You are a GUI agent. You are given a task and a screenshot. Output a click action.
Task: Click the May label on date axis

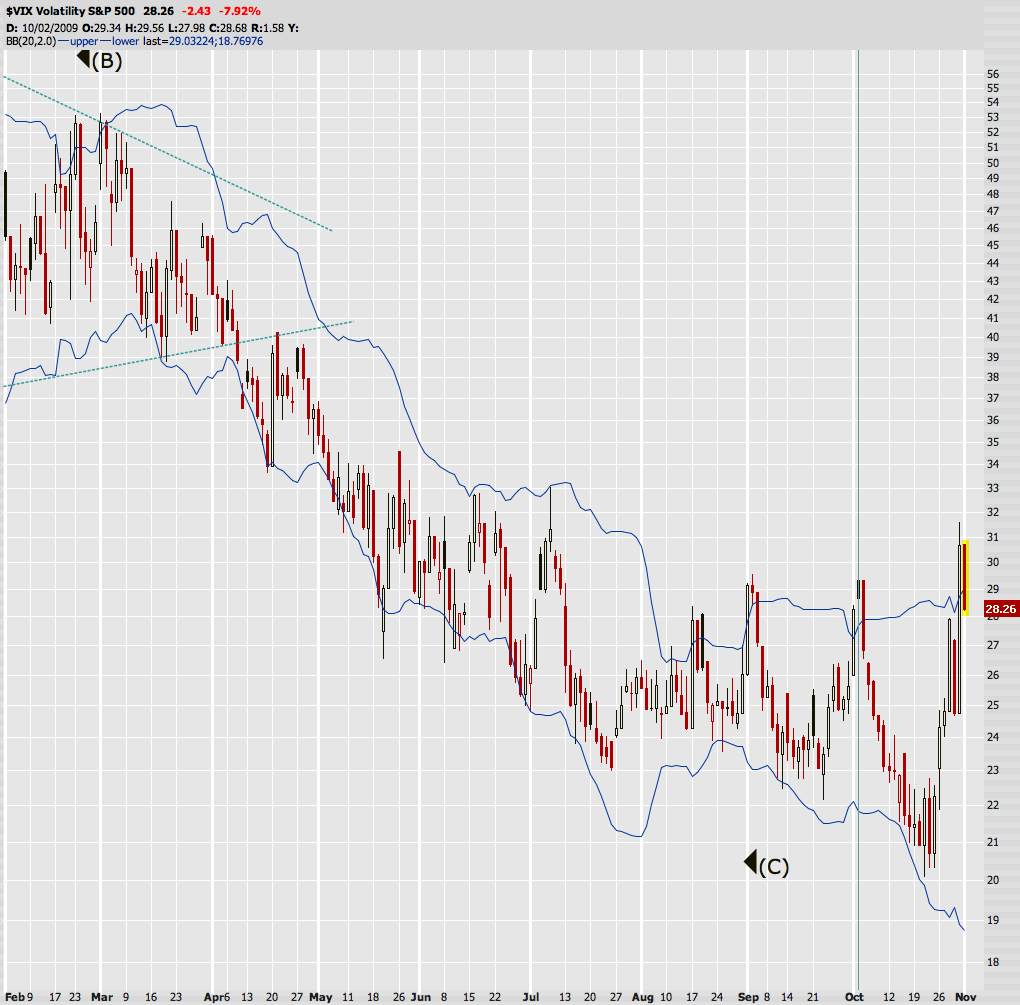click(x=321, y=997)
